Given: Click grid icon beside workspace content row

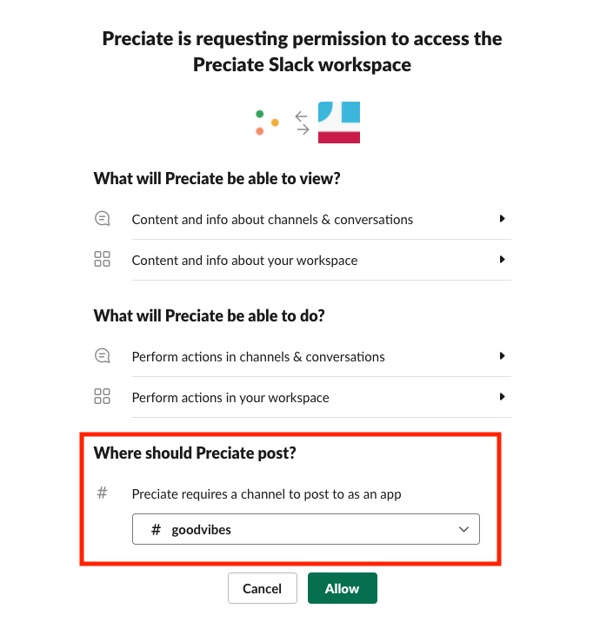Looking at the screenshot, I should pos(102,259).
